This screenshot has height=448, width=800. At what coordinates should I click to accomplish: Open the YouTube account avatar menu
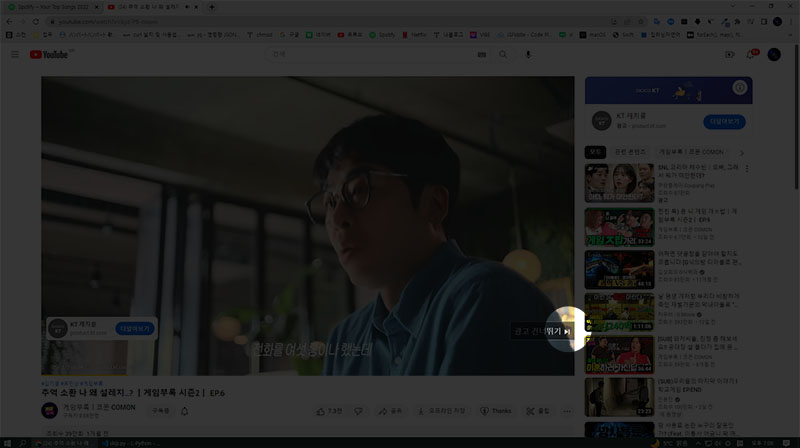click(x=774, y=54)
